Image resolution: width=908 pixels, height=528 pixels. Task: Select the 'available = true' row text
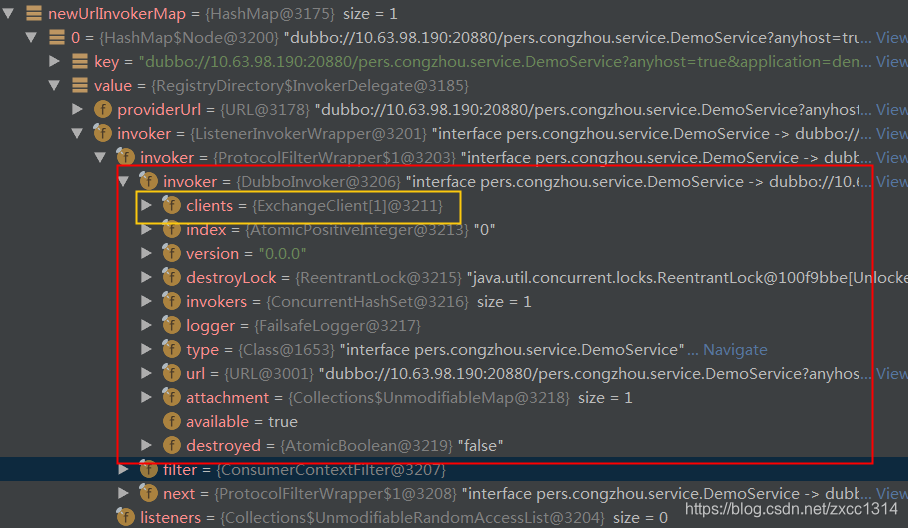(x=241, y=421)
